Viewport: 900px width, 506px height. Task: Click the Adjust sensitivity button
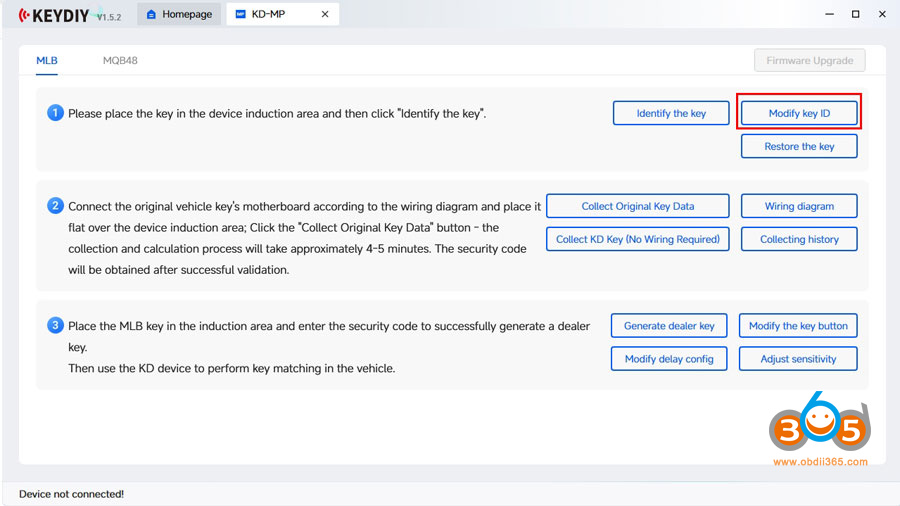pyautogui.click(x=798, y=359)
